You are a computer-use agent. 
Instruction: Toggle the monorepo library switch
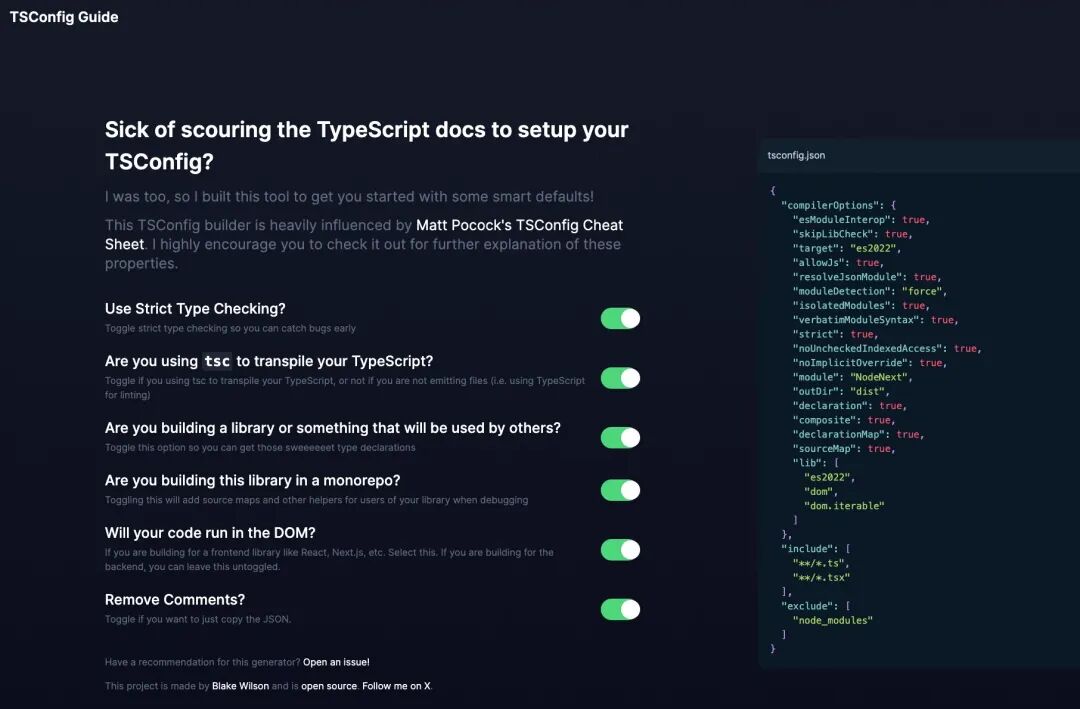click(x=620, y=490)
